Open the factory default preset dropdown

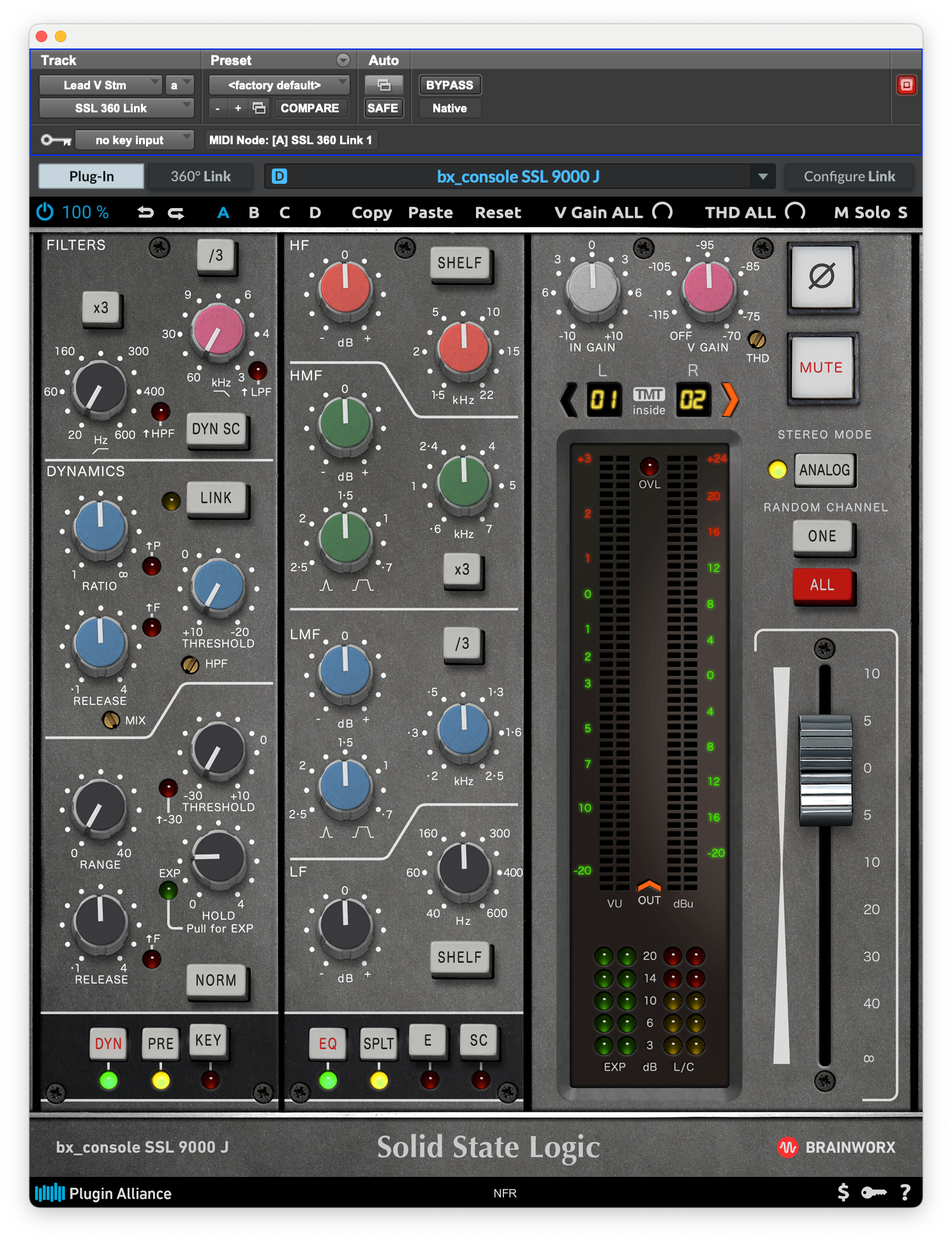[x=279, y=85]
